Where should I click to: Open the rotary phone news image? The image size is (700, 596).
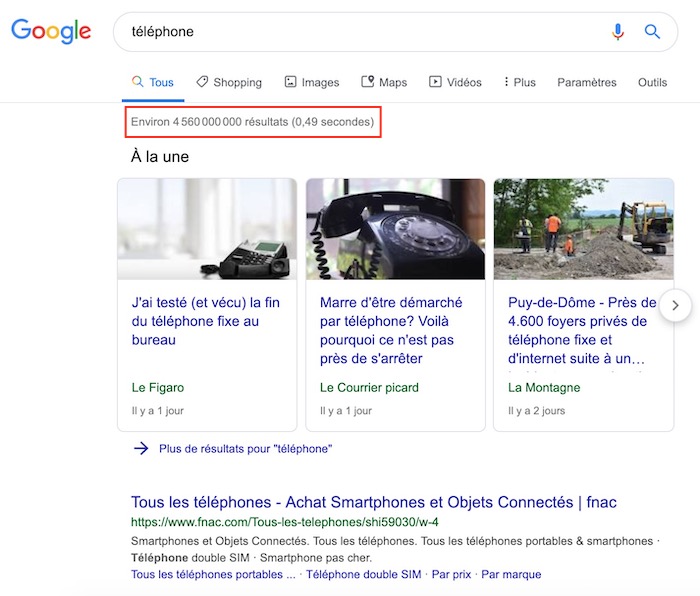pos(395,229)
